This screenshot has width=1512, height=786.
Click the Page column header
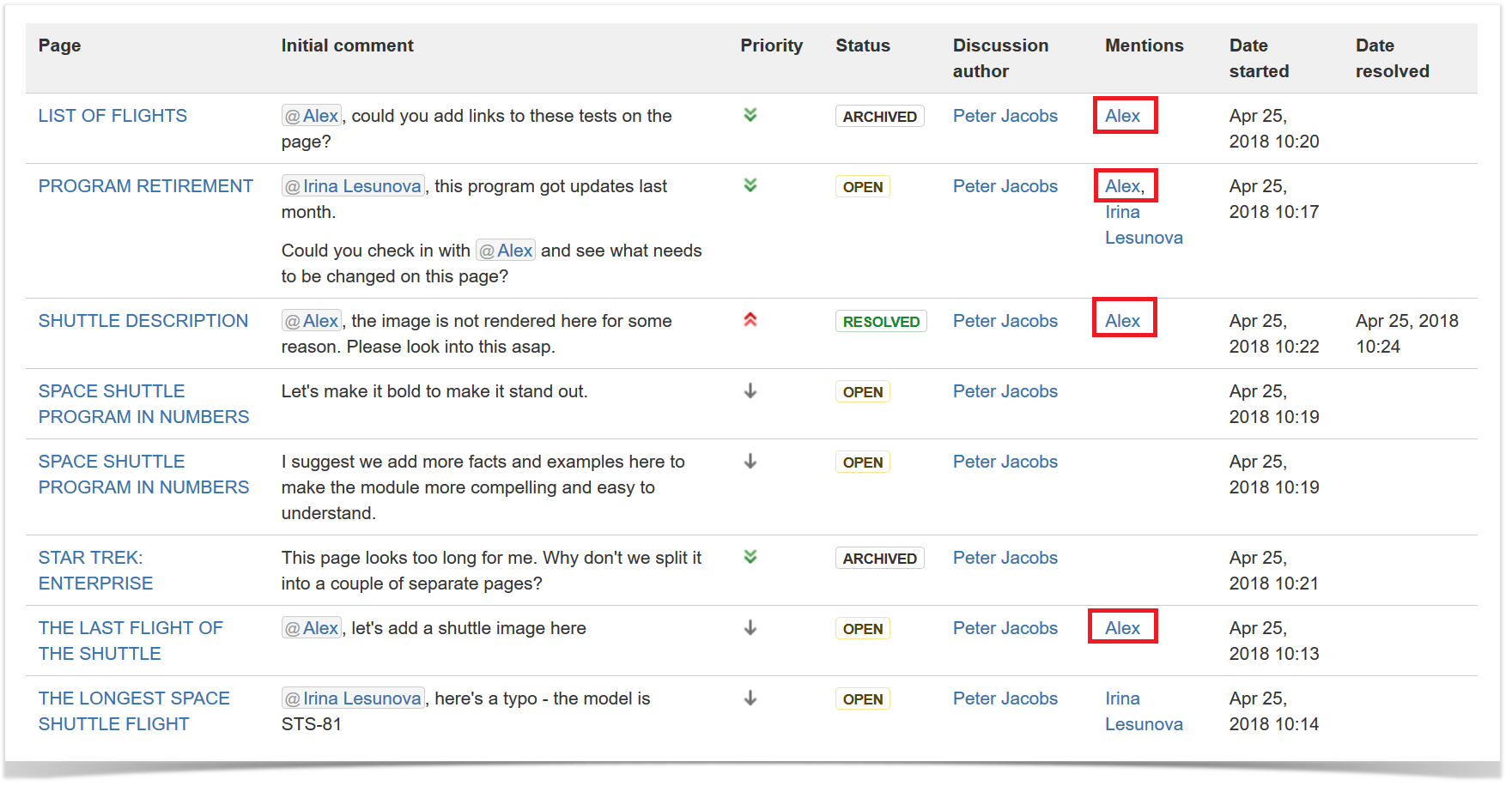tap(59, 45)
